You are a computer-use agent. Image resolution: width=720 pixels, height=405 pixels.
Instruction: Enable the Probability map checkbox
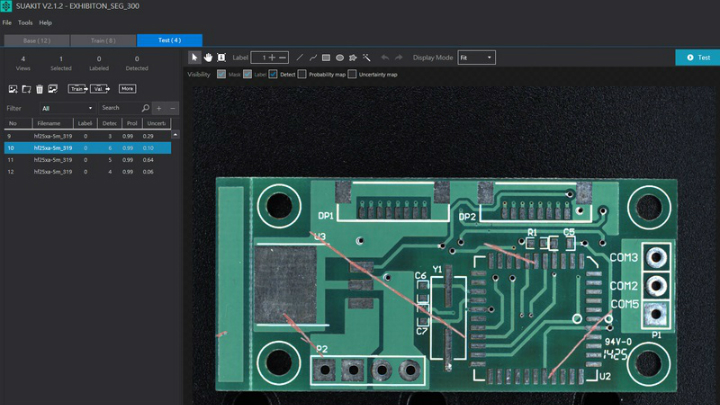point(303,75)
